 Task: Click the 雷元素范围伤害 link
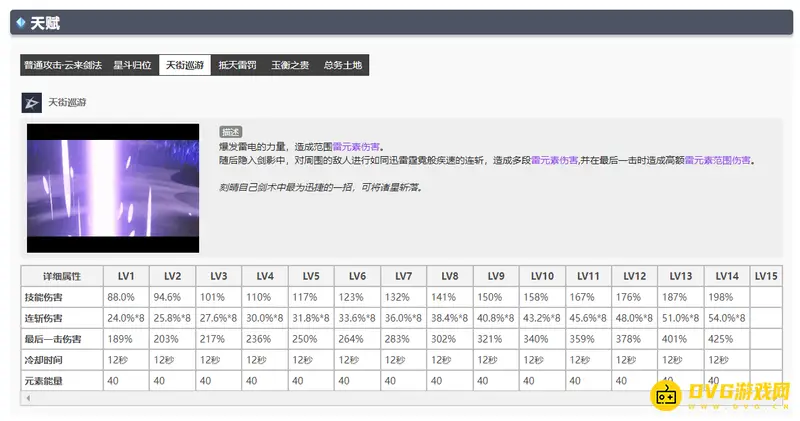tap(718, 160)
